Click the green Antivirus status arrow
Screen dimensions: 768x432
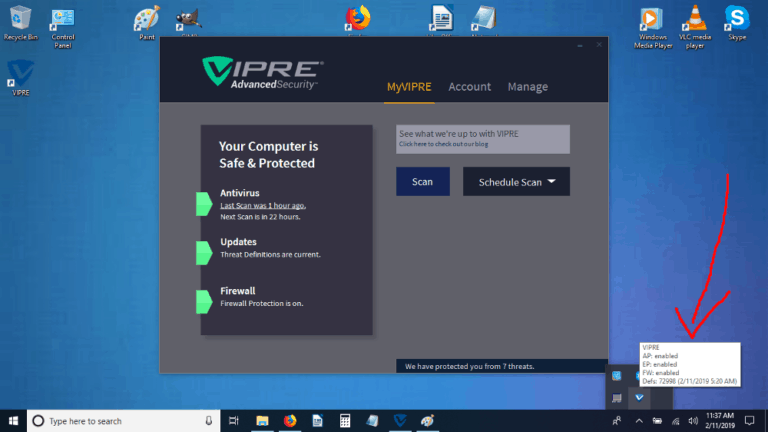(x=204, y=204)
